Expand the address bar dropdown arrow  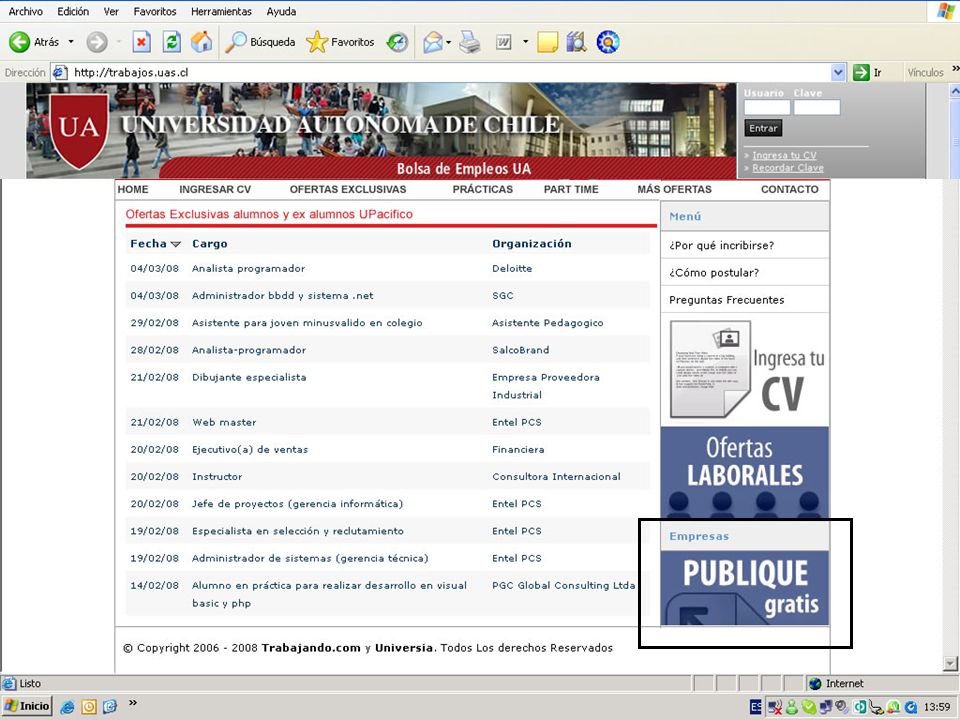coord(838,72)
